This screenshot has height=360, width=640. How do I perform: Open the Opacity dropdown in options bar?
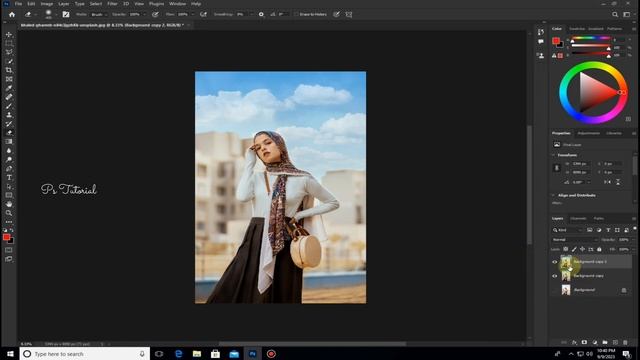(x=144, y=14)
